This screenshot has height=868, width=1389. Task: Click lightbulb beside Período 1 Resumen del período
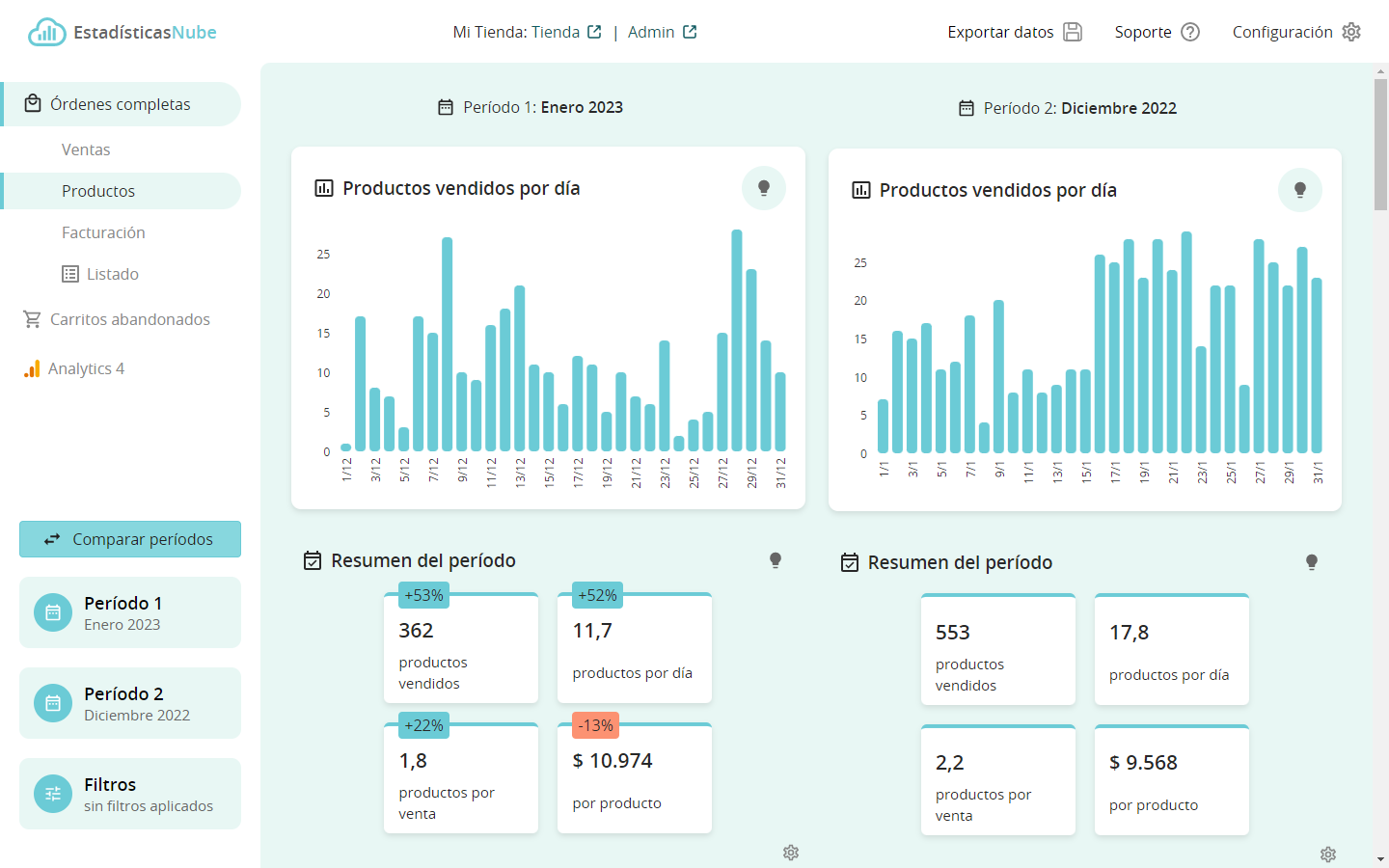pyautogui.click(x=776, y=560)
